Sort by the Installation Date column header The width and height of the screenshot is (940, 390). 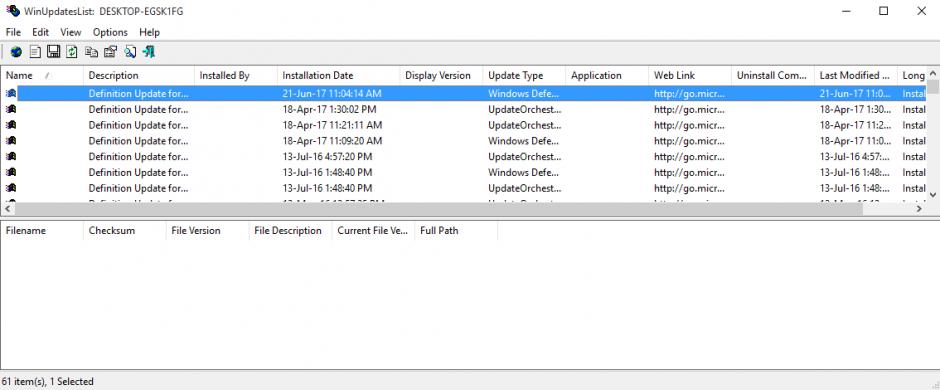(339, 75)
